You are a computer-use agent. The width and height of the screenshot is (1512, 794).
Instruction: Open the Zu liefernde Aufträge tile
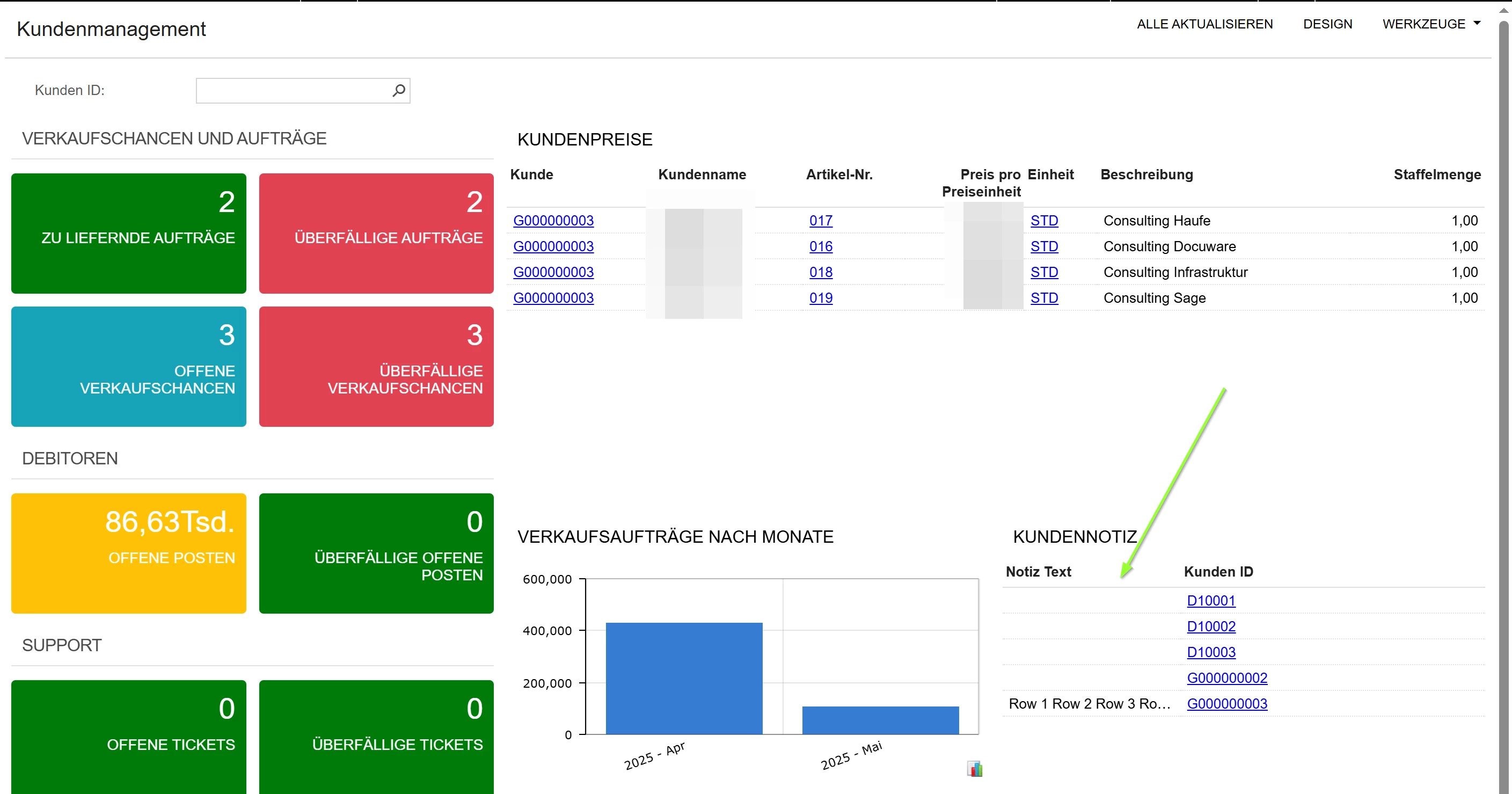pyautogui.click(x=128, y=233)
